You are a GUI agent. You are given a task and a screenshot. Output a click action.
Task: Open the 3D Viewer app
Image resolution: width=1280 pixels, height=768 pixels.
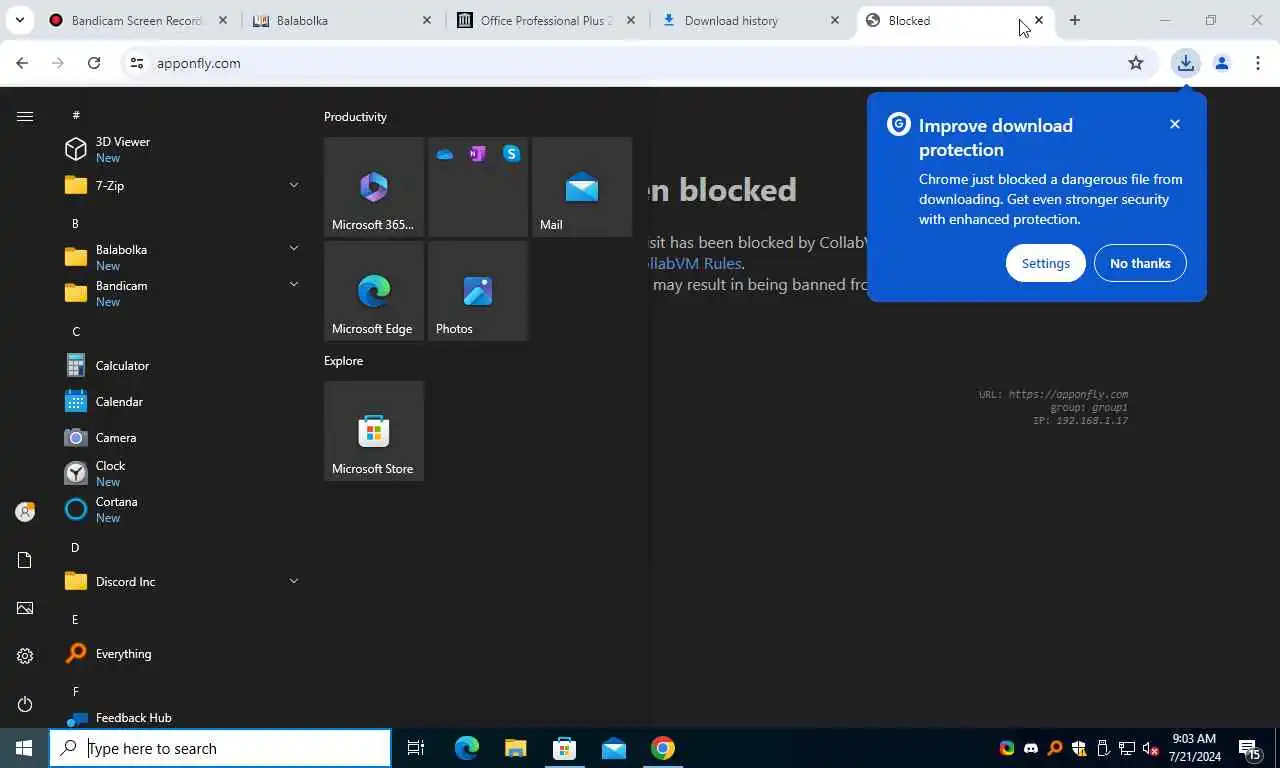click(x=180, y=149)
